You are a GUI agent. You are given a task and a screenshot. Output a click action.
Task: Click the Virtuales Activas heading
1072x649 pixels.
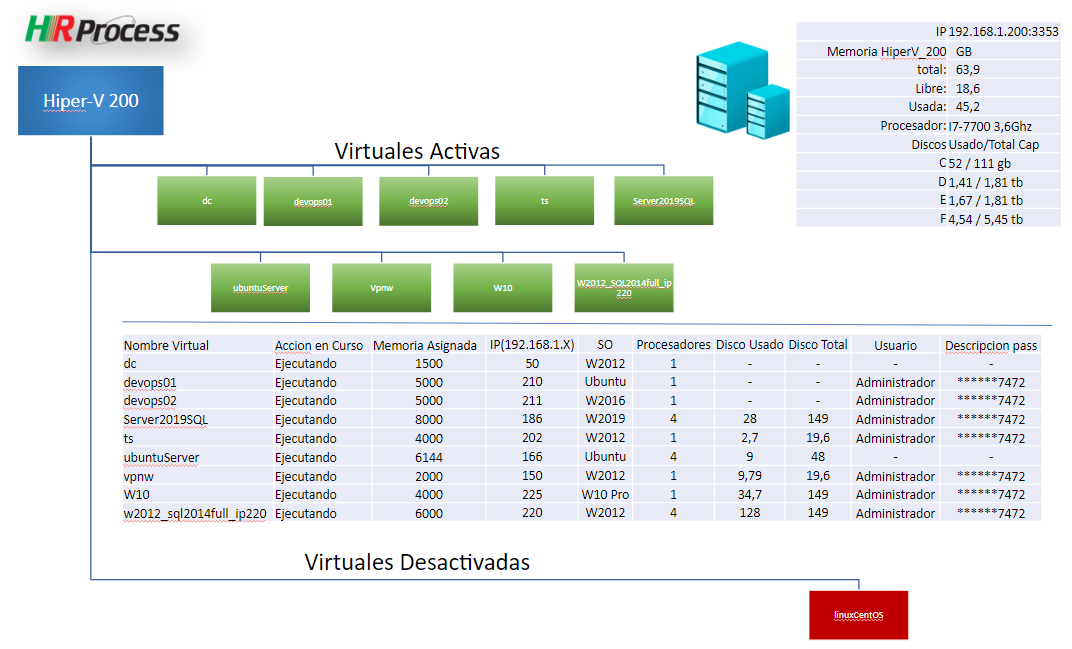(x=417, y=151)
